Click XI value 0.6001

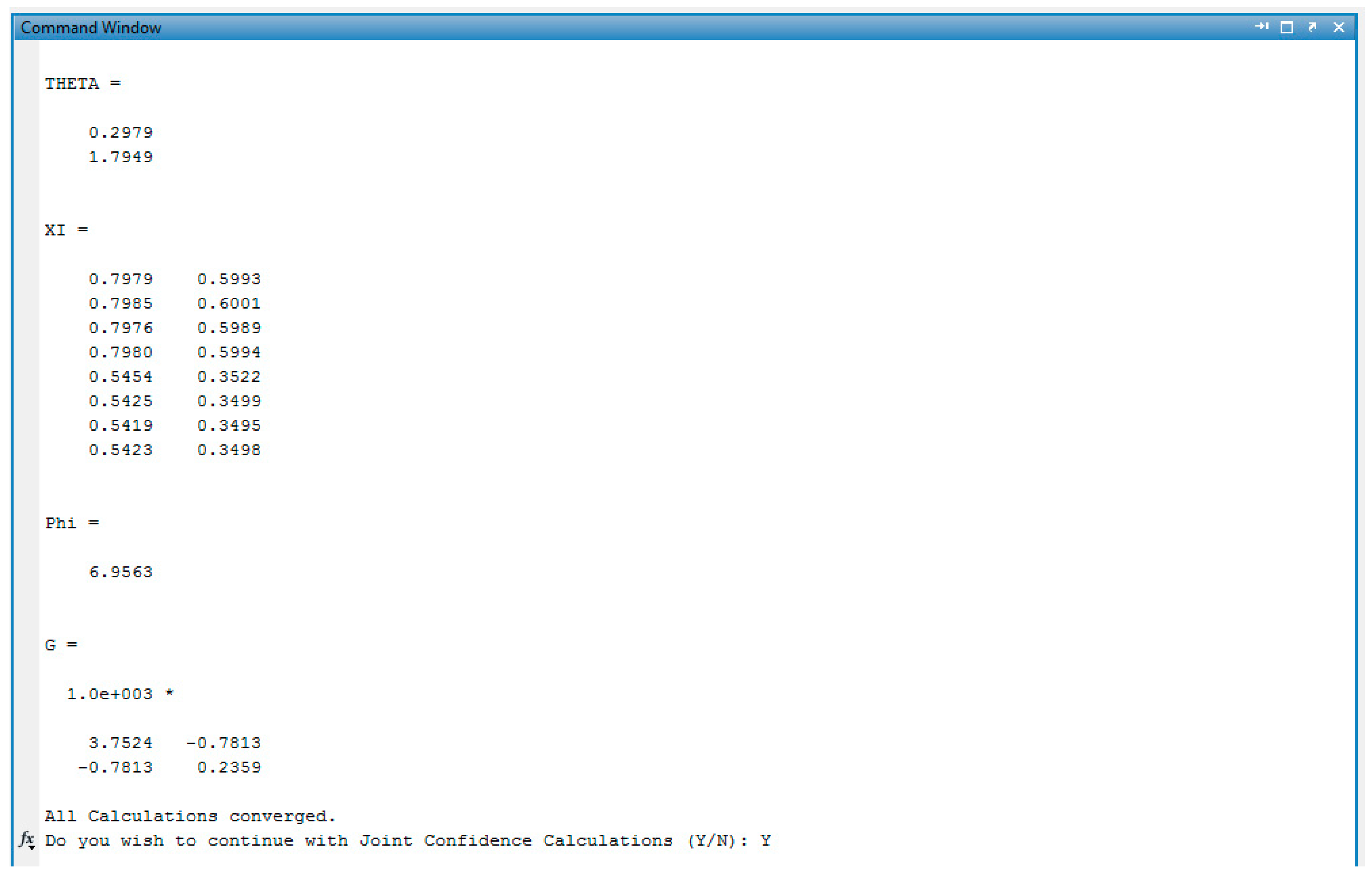pos(229,303)
